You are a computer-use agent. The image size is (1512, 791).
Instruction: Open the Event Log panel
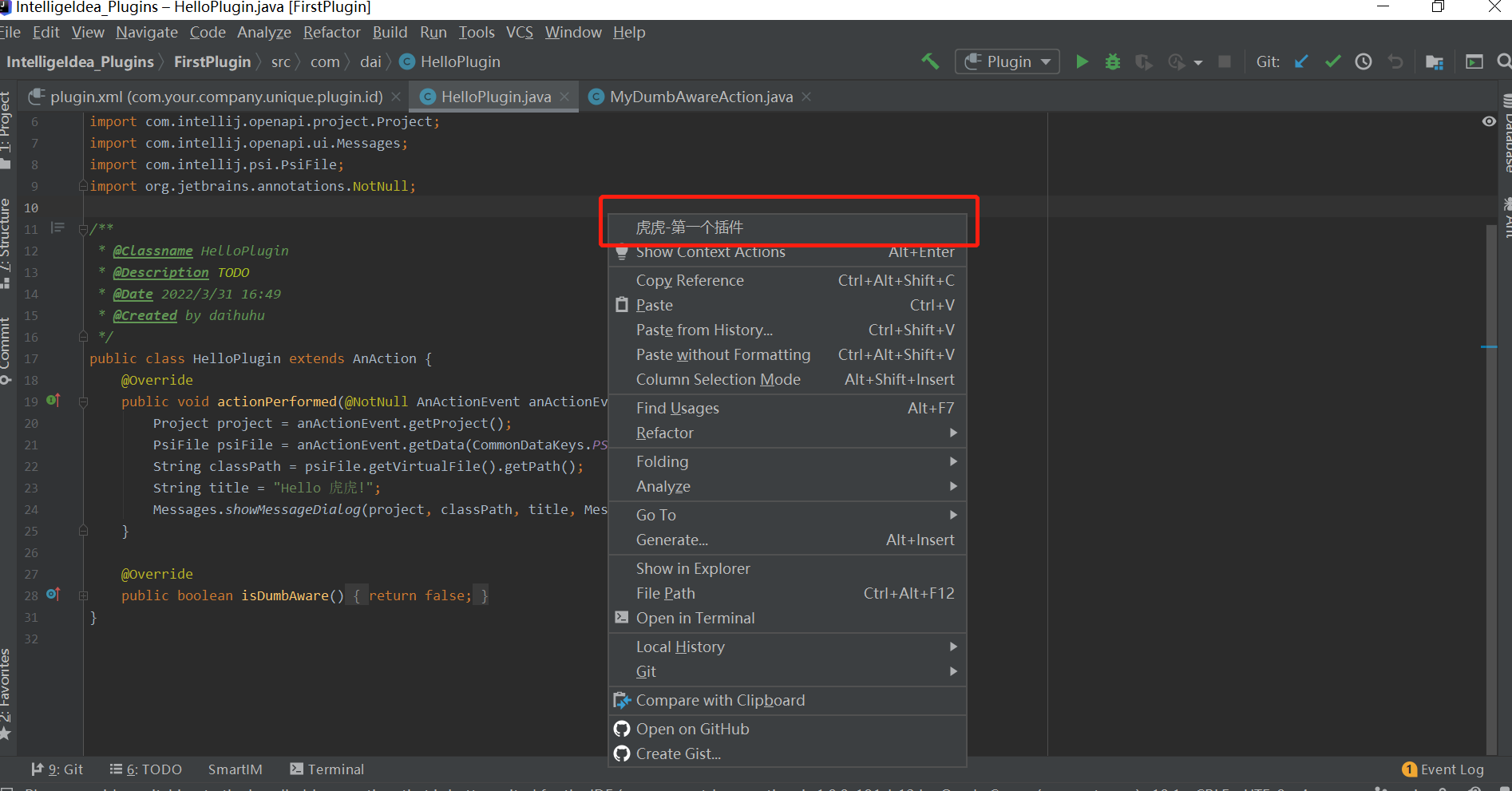point(1451,769)
